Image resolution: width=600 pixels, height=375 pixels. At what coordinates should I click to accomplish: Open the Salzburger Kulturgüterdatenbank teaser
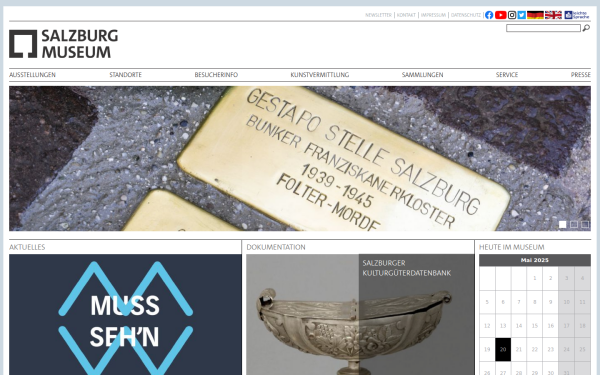[x=360, y=315]
